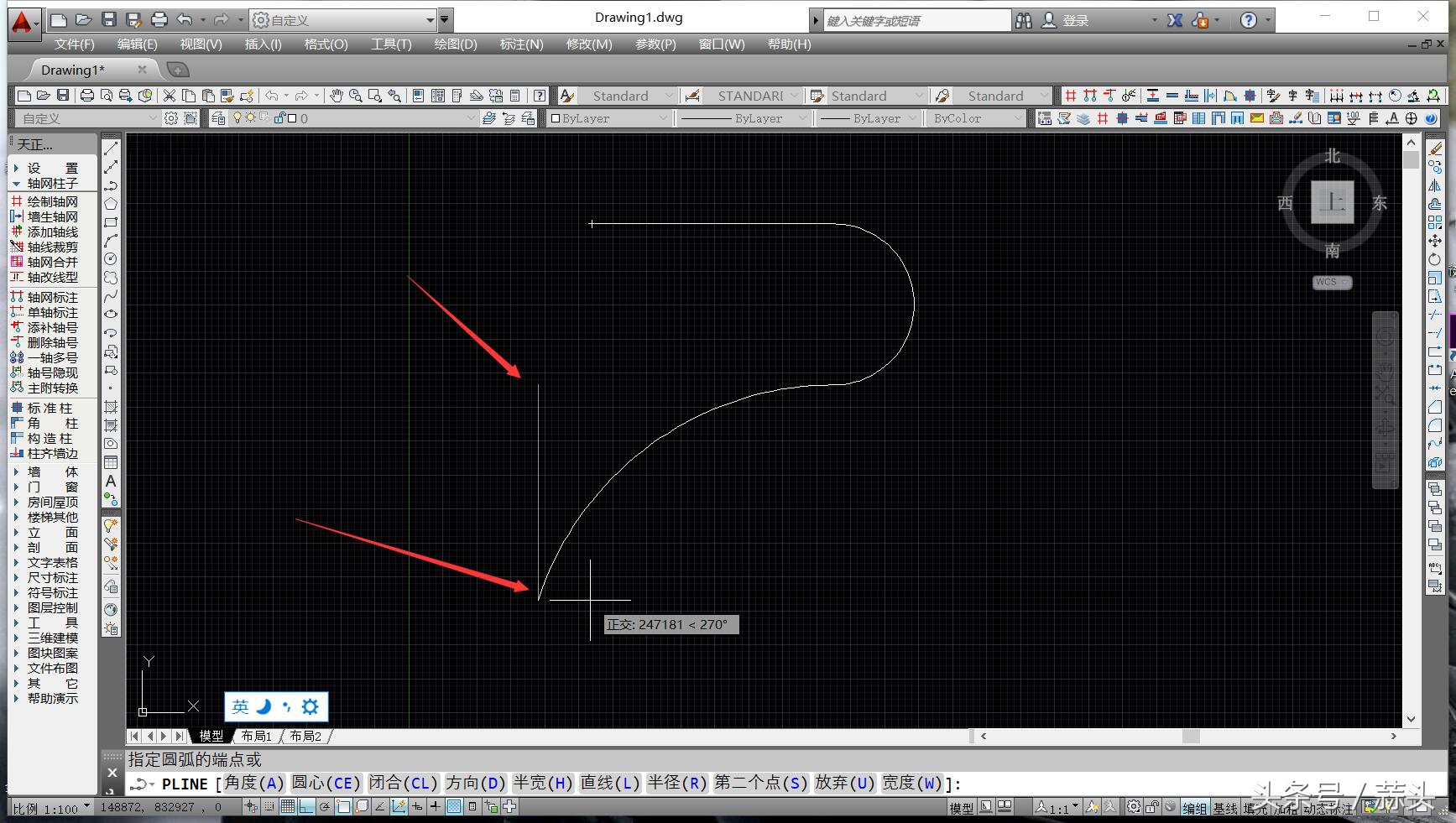The width and height of the screenshot is (1456, 823).
Task: Toggle the 编组 status bar button
Action: coord(1194,808)
